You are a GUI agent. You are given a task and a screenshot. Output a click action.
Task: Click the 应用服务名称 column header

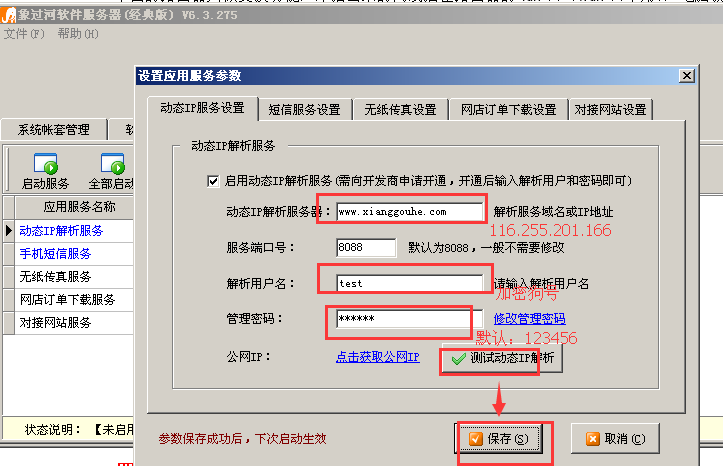click(x=74, y=207)
